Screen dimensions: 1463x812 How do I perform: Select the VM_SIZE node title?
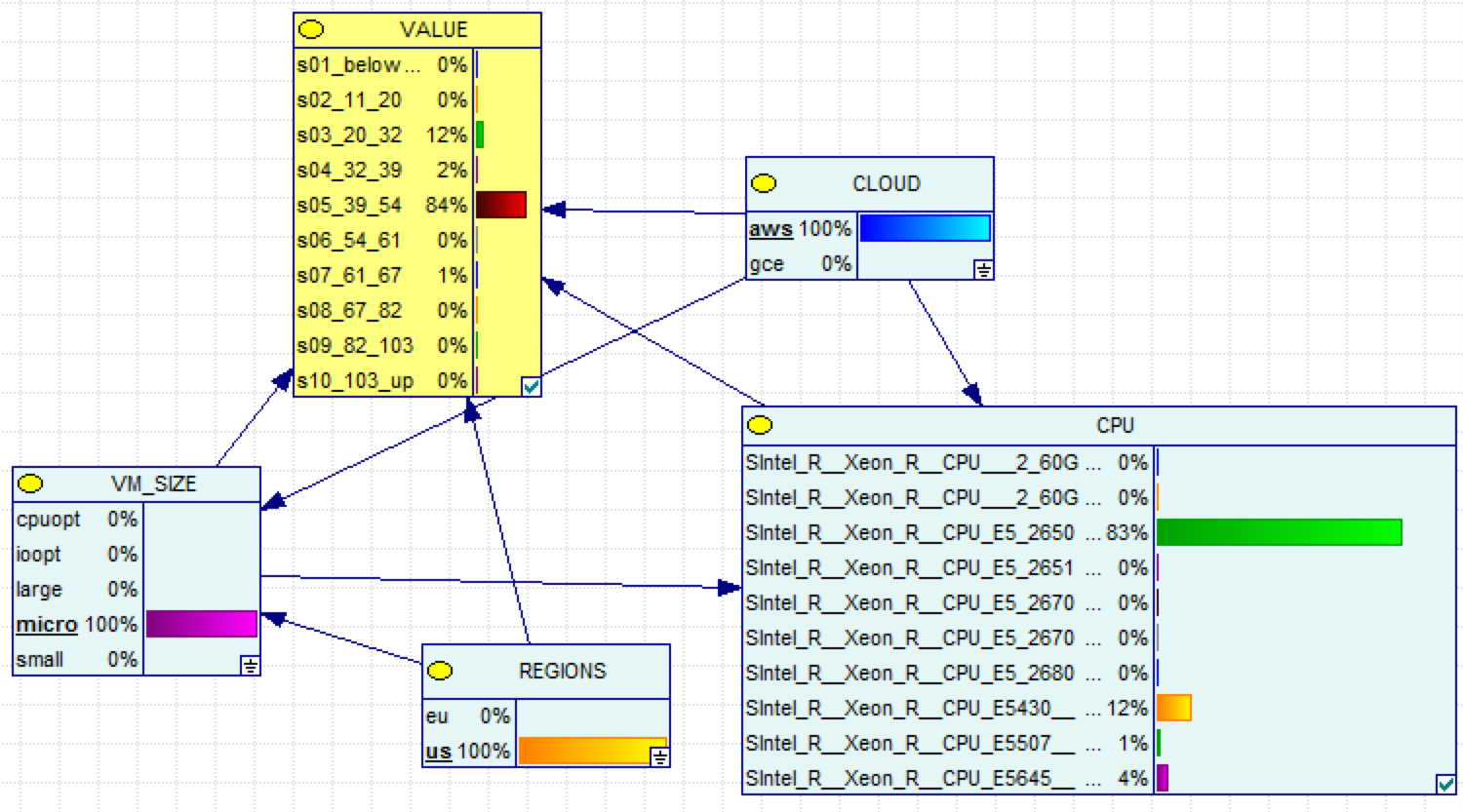[153, 483]
